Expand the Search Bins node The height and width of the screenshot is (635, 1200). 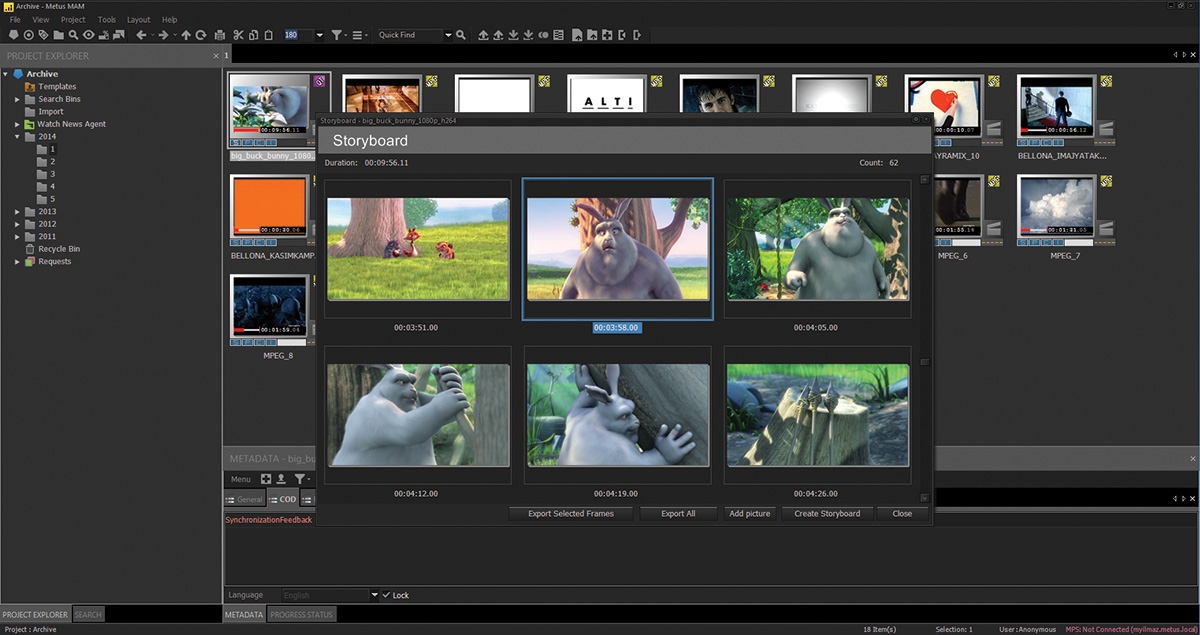[18, 99]
